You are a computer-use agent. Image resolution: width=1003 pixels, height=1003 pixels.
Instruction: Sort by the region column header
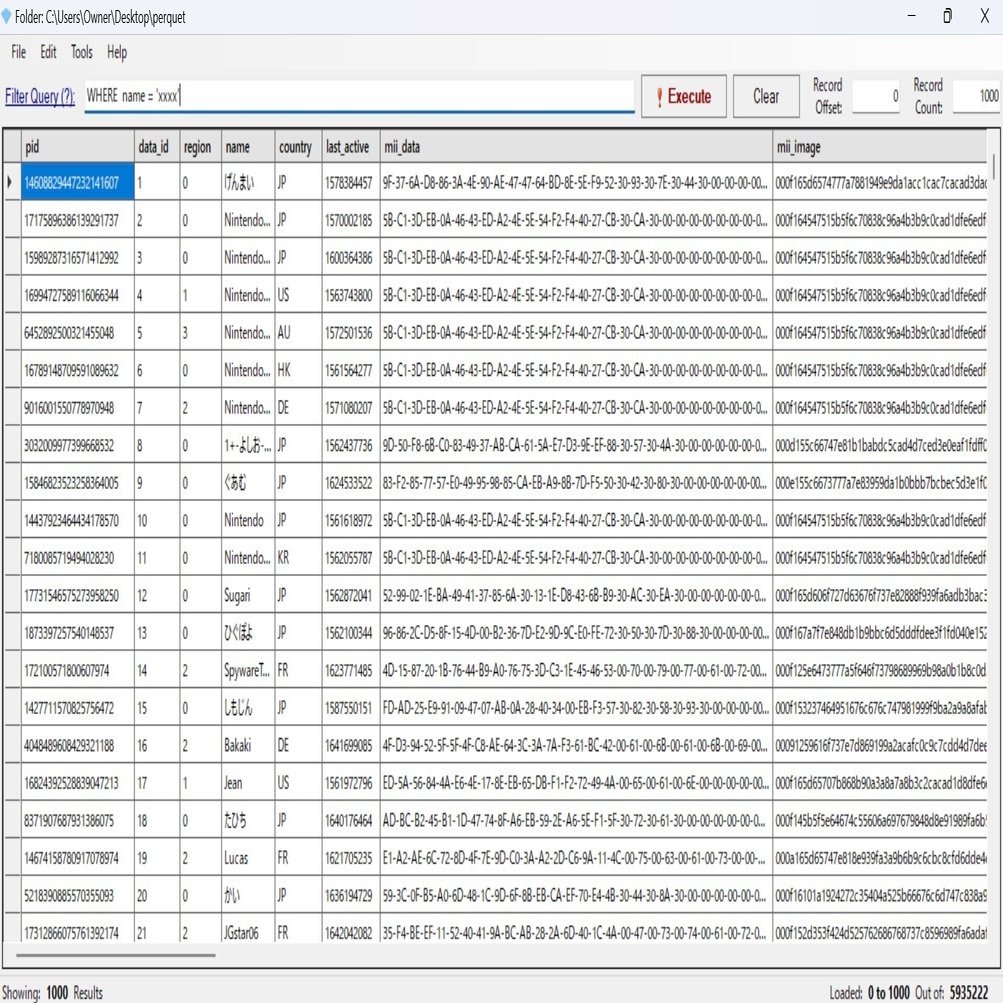(200, 146)
